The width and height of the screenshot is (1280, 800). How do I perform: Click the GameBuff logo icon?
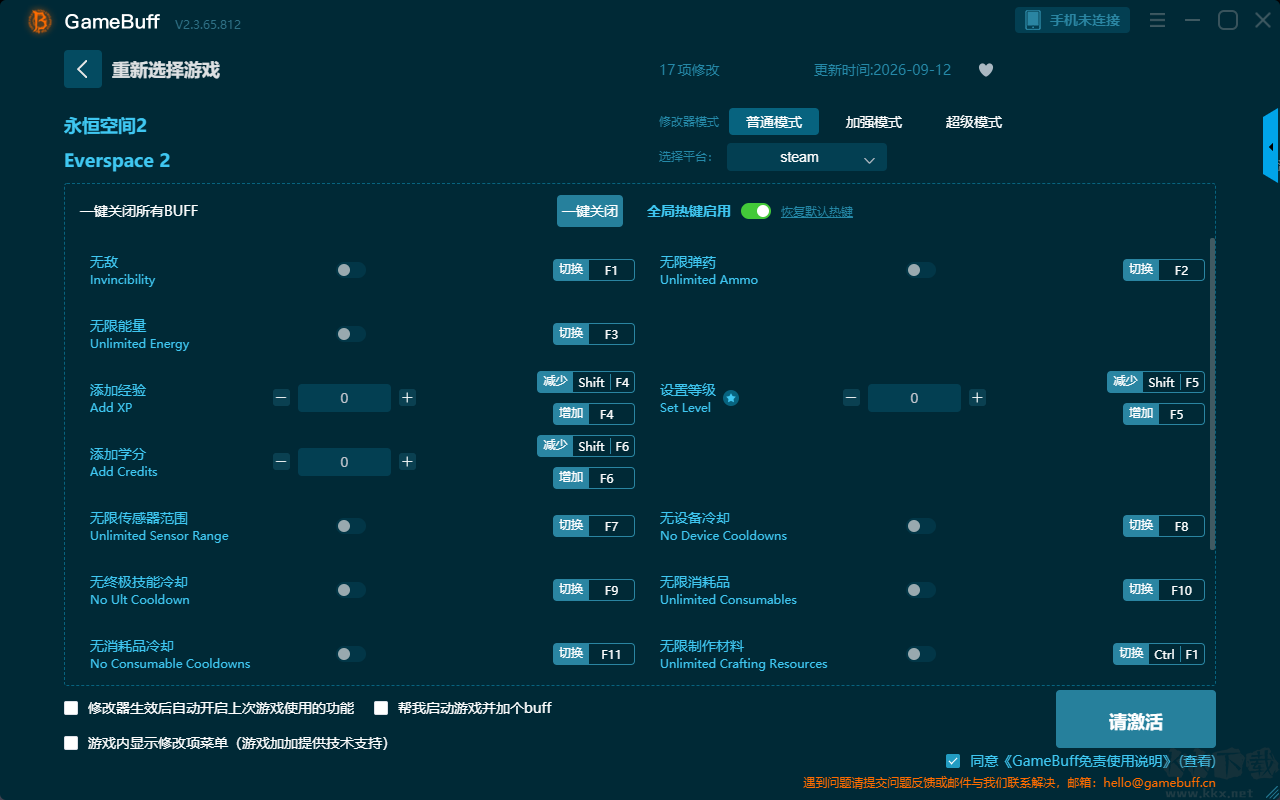click(x=40, y=21)
